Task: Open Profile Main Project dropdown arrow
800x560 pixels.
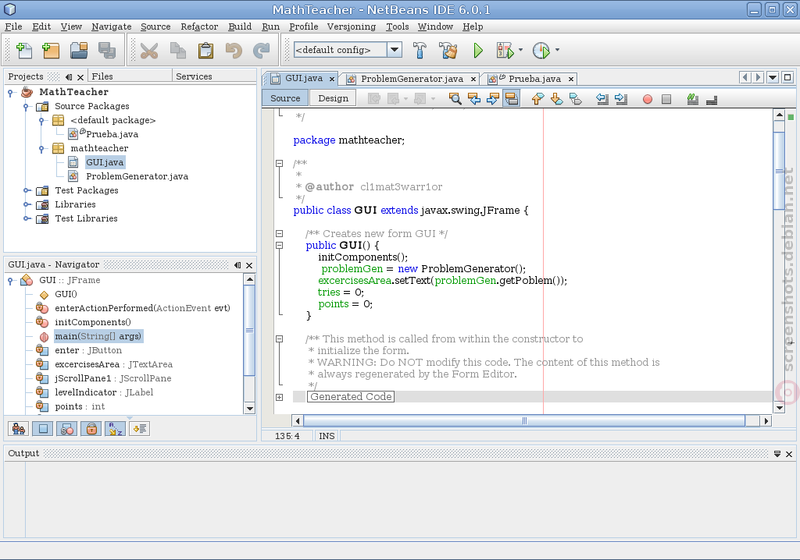Action: click(x=557, y=50)
